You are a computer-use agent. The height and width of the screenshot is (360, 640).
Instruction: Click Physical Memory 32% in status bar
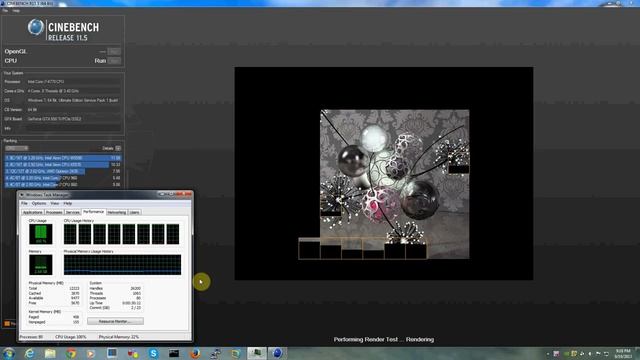point(119,337)
